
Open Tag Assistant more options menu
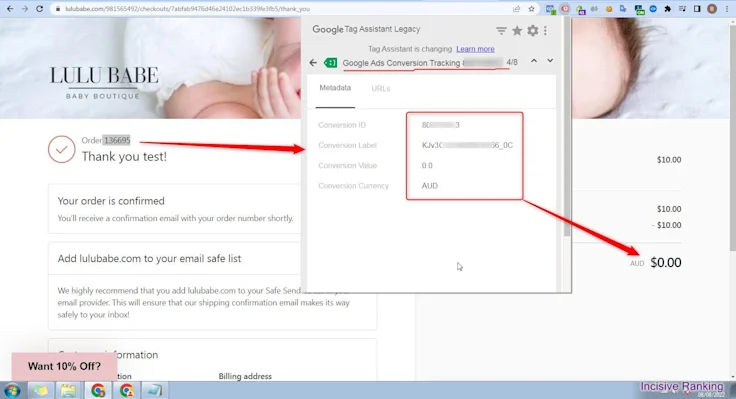click(x=545, y=31)
